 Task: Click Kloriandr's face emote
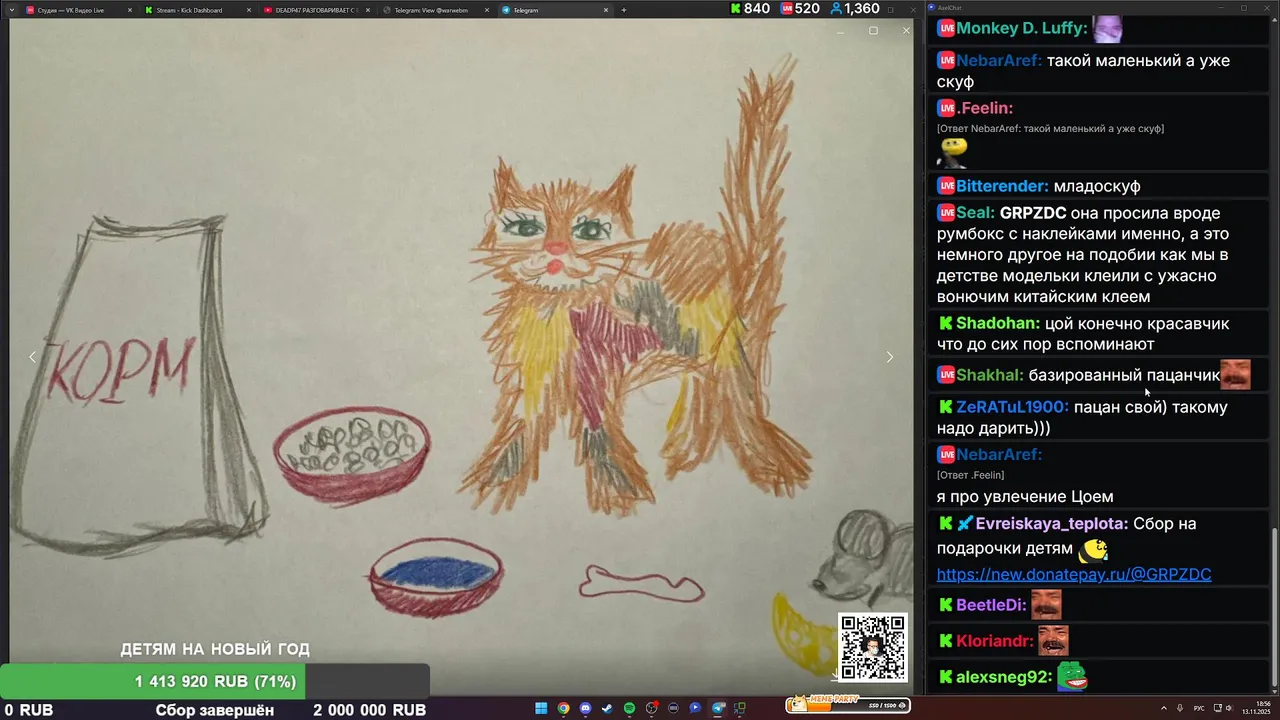(x=1053, y=641)
